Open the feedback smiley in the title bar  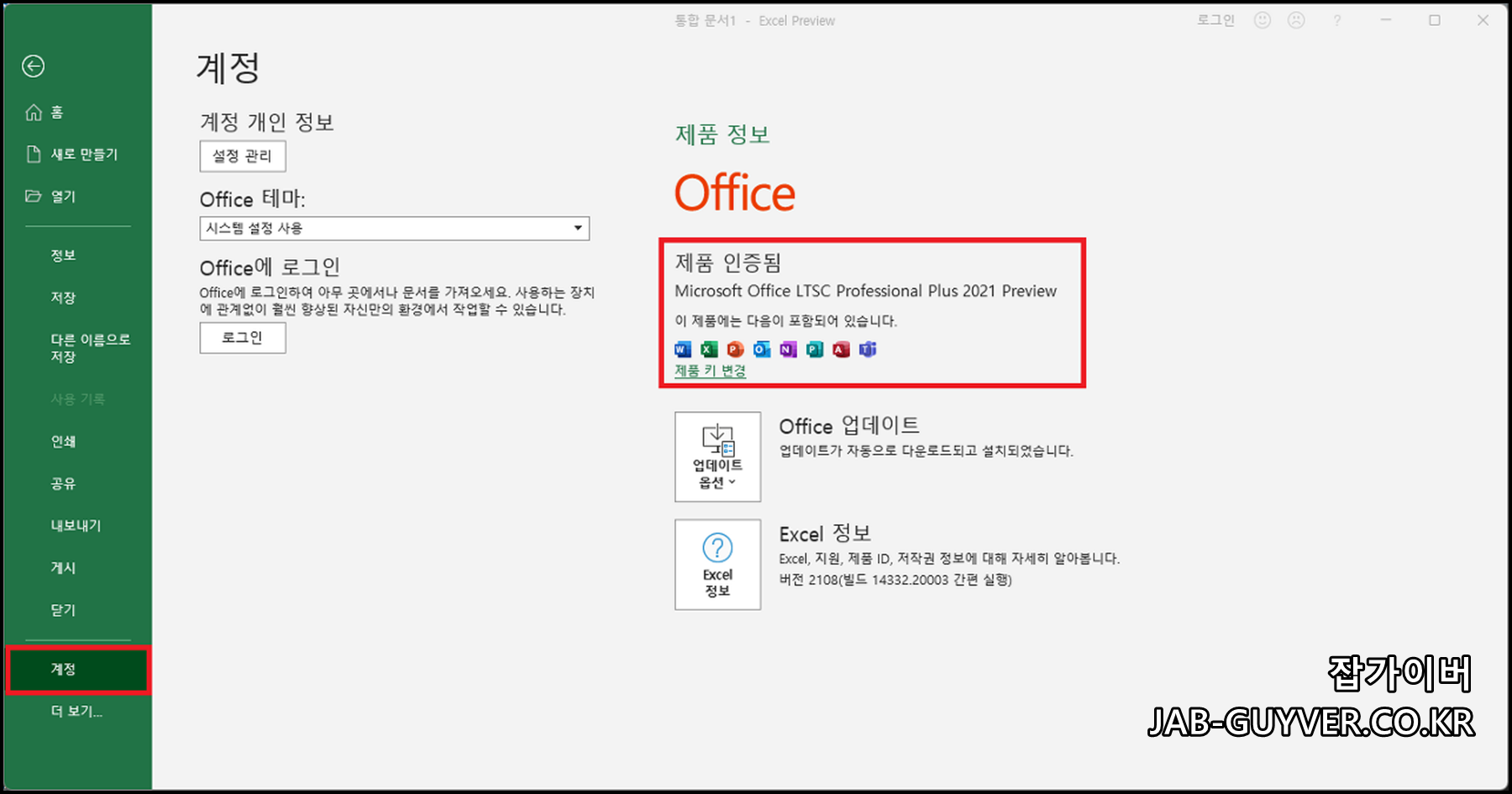point(1263,20)
